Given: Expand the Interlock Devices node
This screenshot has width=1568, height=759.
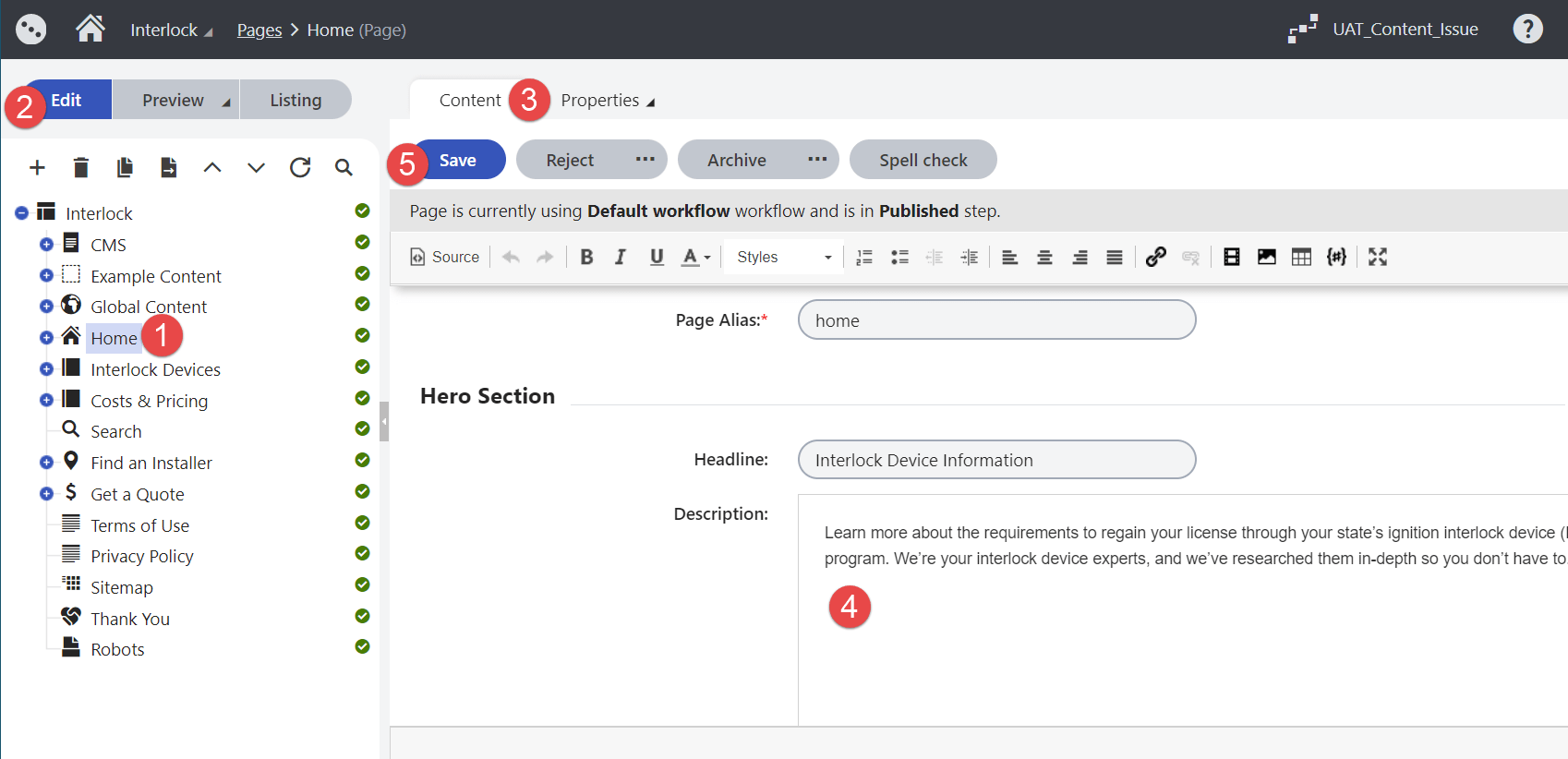Looking at the screenshot, I should [46, 369].
